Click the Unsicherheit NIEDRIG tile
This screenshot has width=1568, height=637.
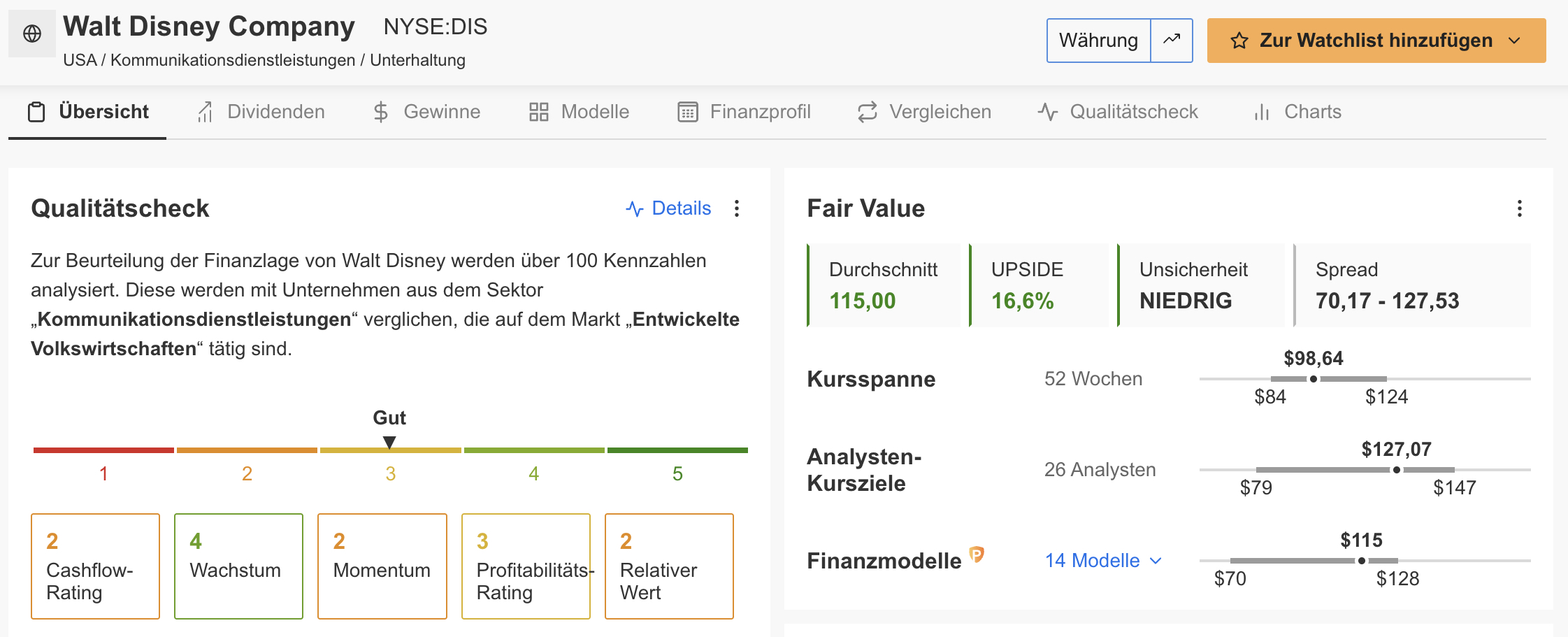click(1201, 285)
